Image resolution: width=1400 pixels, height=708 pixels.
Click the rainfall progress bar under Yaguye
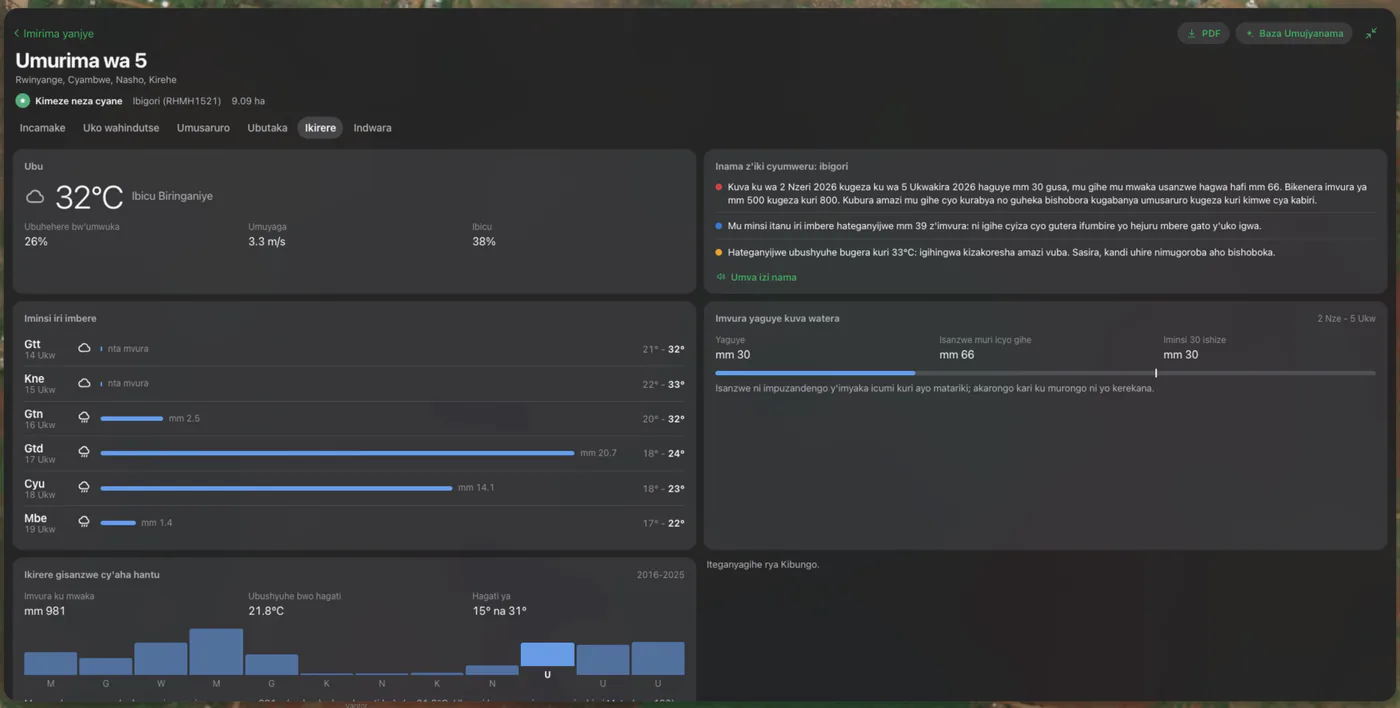tap(1045, 373)
